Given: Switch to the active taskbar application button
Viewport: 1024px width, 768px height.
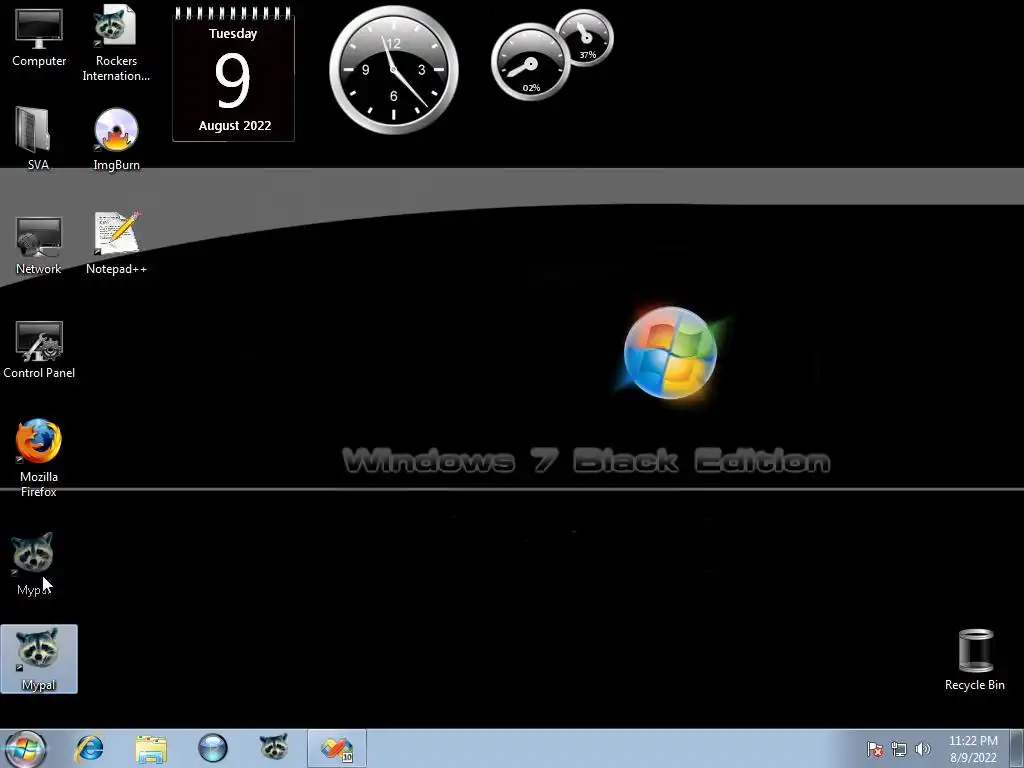Looking at the screenshot, I should pyautogui.click(x=336, y=748).
